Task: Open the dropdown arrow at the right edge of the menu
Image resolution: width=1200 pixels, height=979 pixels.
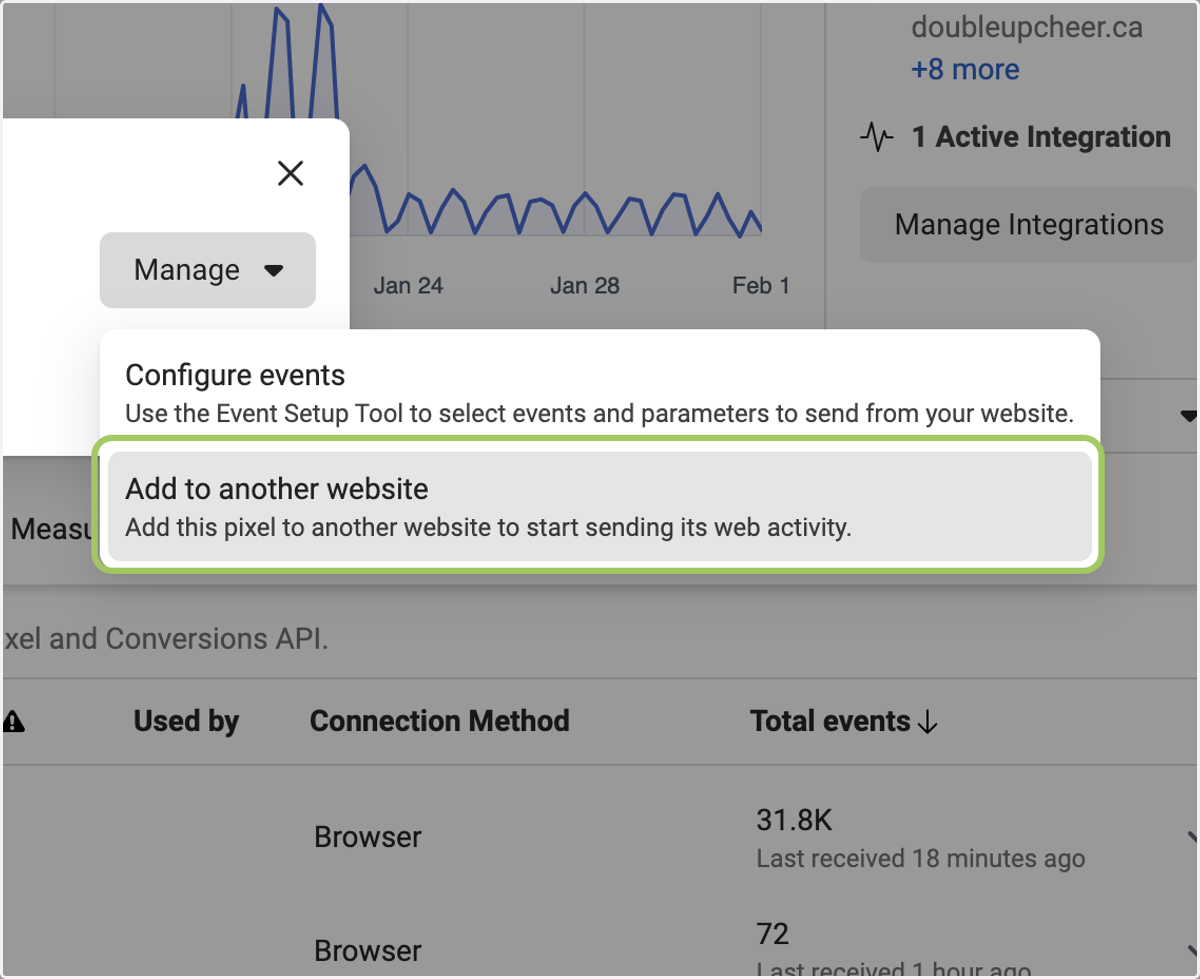Action: 1188,415
